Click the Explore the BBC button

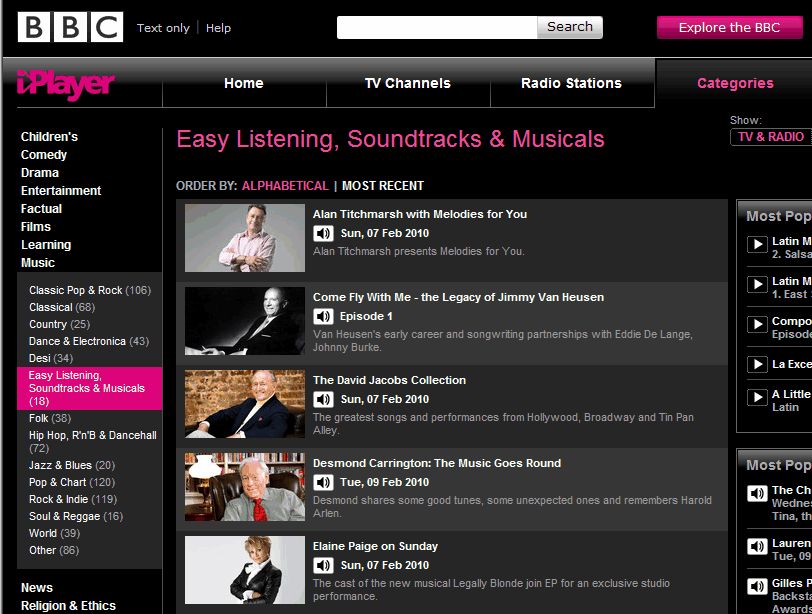tap(729, 27)
